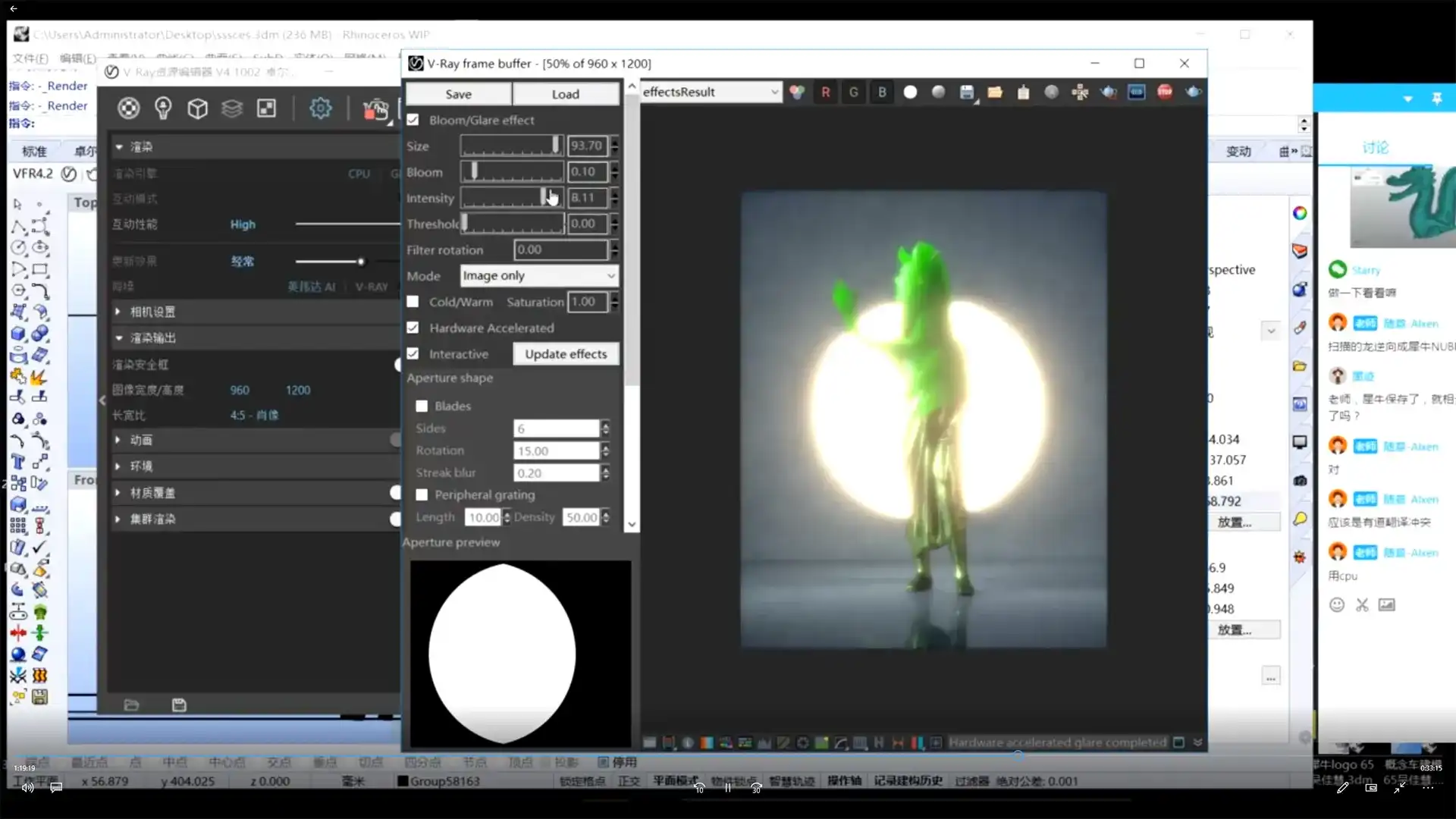
Task: Click the save image disk icon
Action: pos(967,92)
